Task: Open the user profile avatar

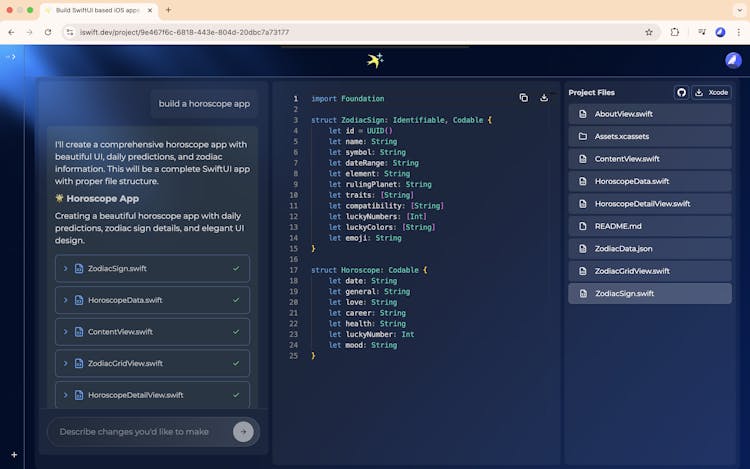Action: [733, 61]
